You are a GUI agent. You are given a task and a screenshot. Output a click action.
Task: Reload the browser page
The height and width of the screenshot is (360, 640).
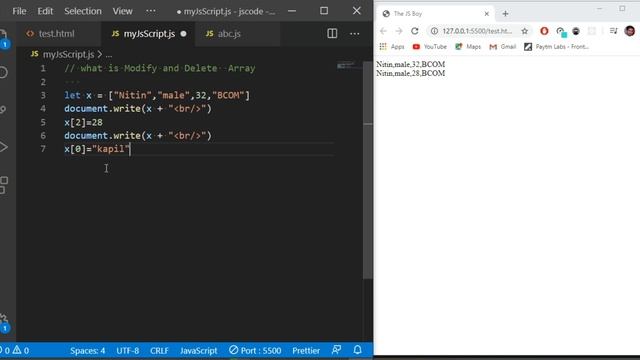click(x=415, y=31)
